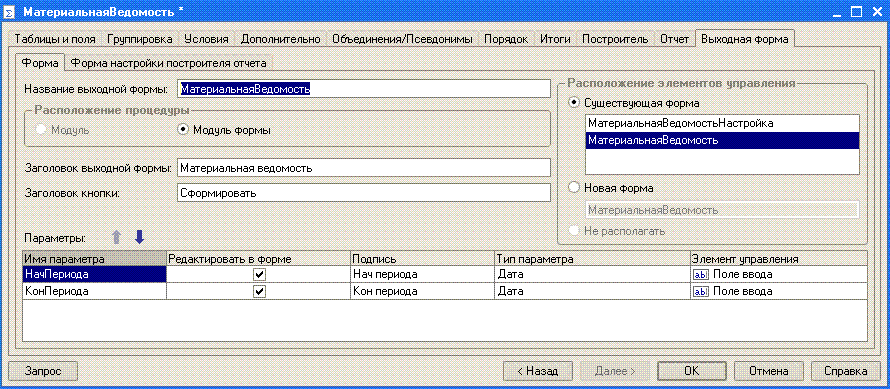Open Форма настройки построителя отчета tab

click(168, 62)
